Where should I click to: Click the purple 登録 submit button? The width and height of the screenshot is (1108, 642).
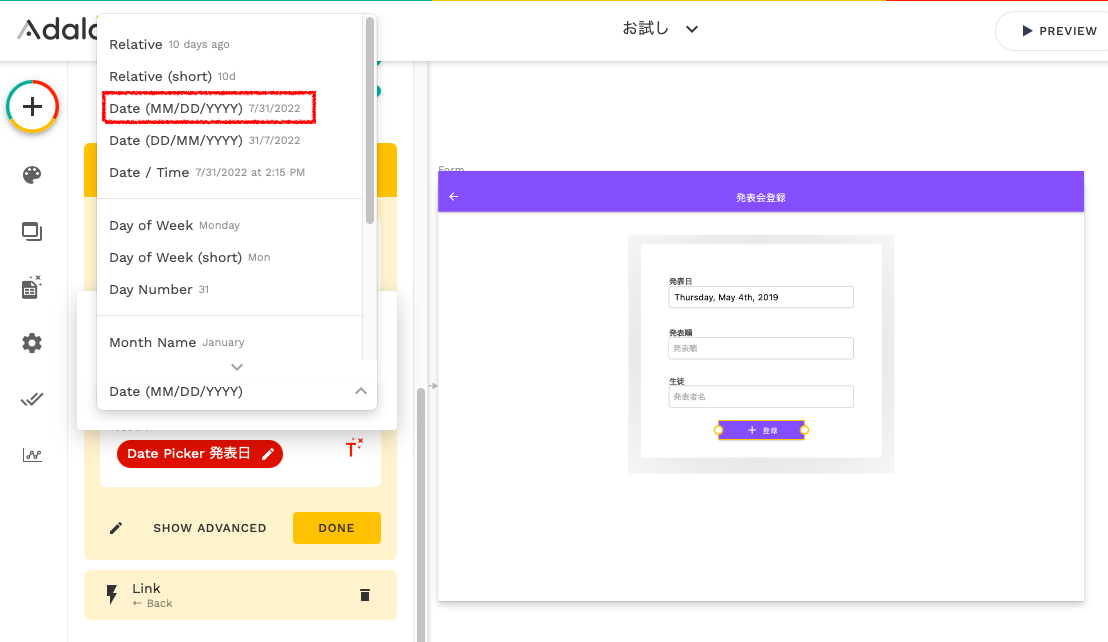[761, 430]
